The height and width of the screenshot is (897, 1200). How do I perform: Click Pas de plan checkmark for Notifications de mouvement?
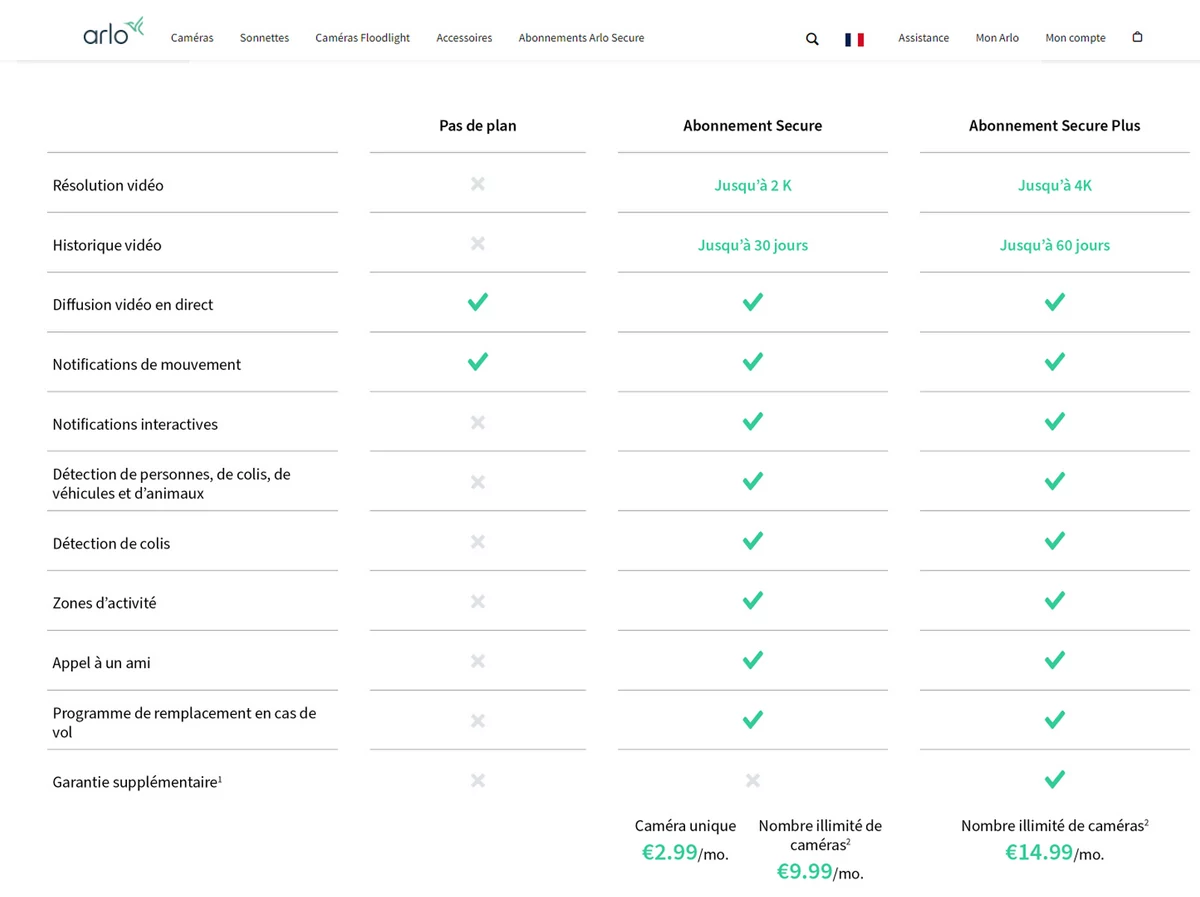point(478,362)
